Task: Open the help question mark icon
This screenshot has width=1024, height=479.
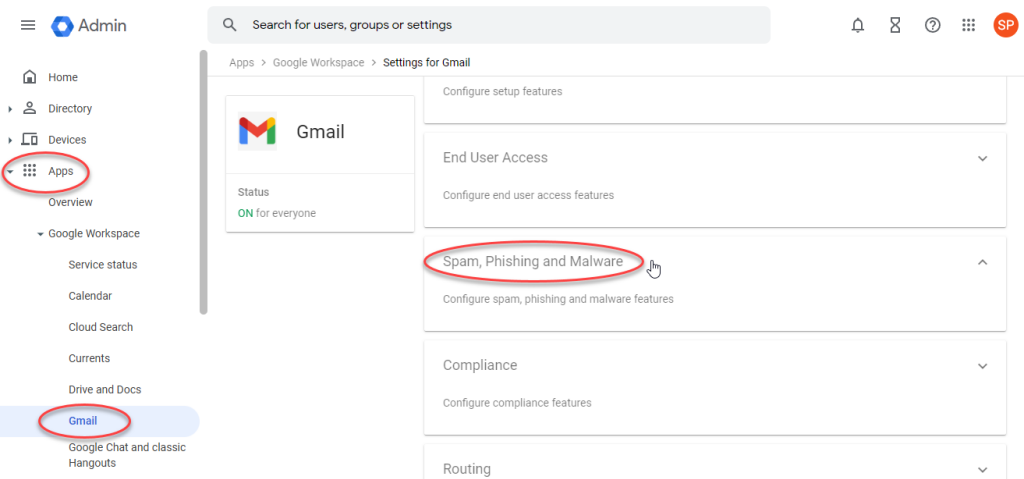Action: click(x=932, y=25)
